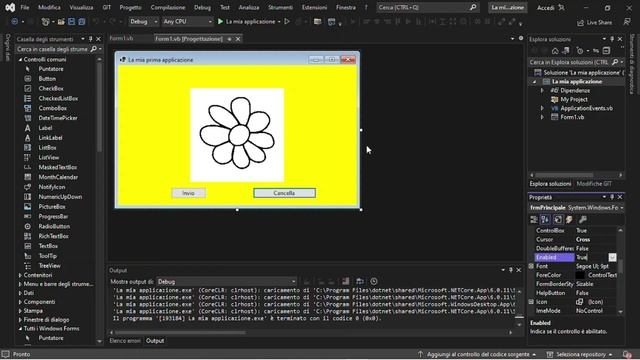This screenshot has height=360, width=640.
Task: Close the Form1.vb [Progettazione] tab
Action: (238, 39)
